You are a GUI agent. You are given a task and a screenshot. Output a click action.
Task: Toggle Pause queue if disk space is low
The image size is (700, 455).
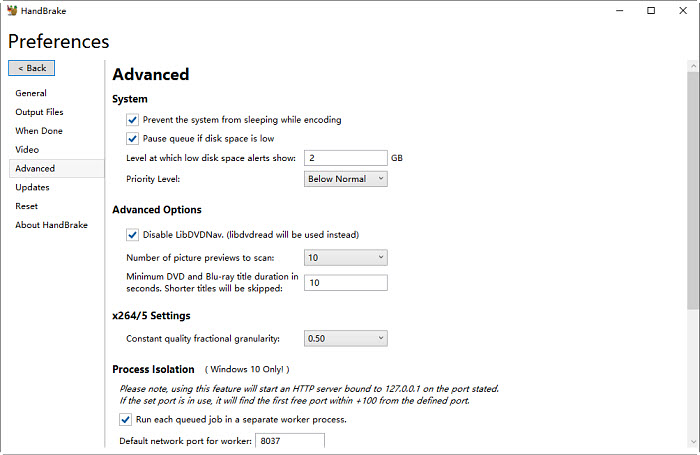click(132, 138)
